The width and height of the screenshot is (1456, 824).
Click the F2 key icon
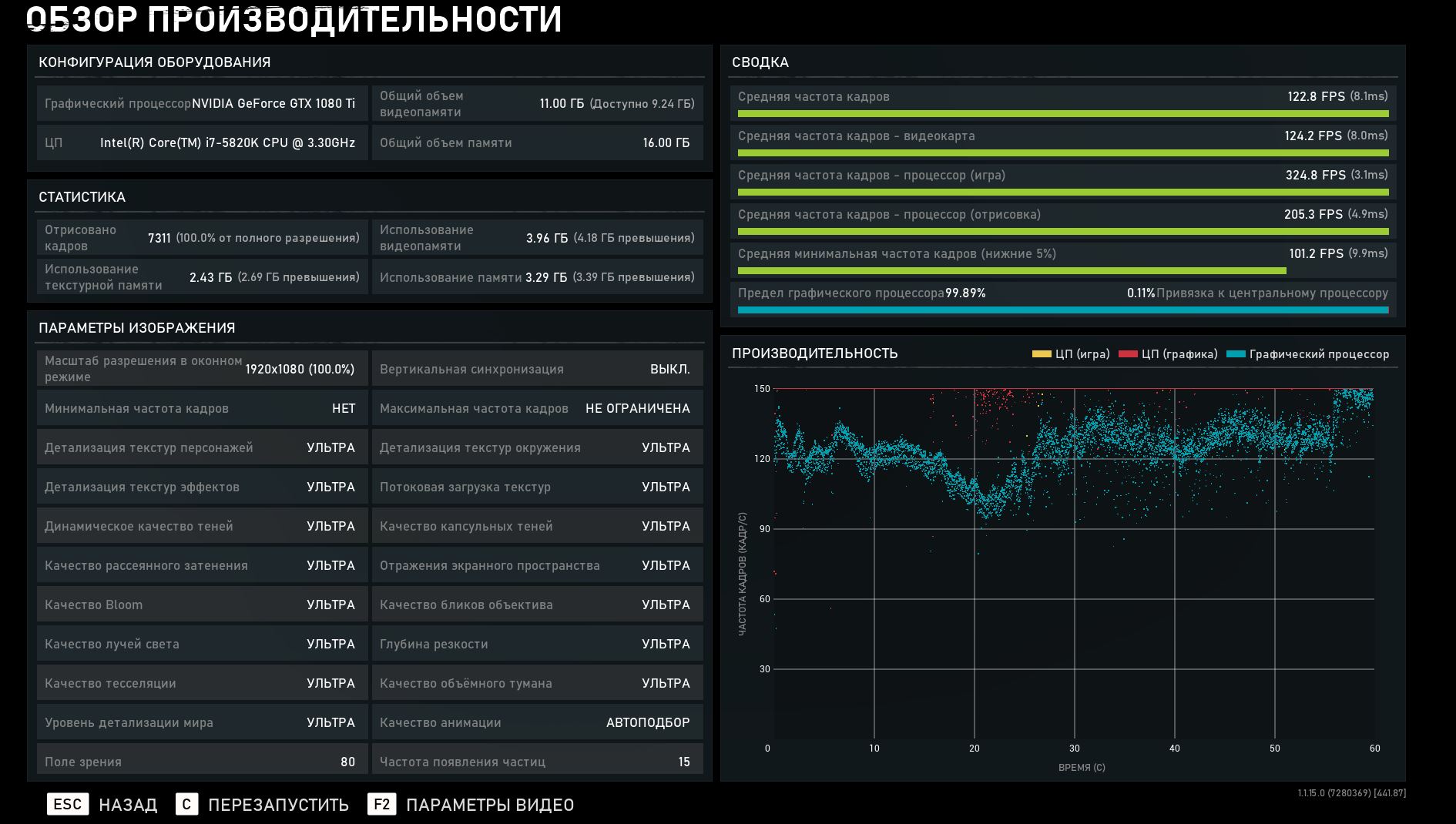pos(381,805)
